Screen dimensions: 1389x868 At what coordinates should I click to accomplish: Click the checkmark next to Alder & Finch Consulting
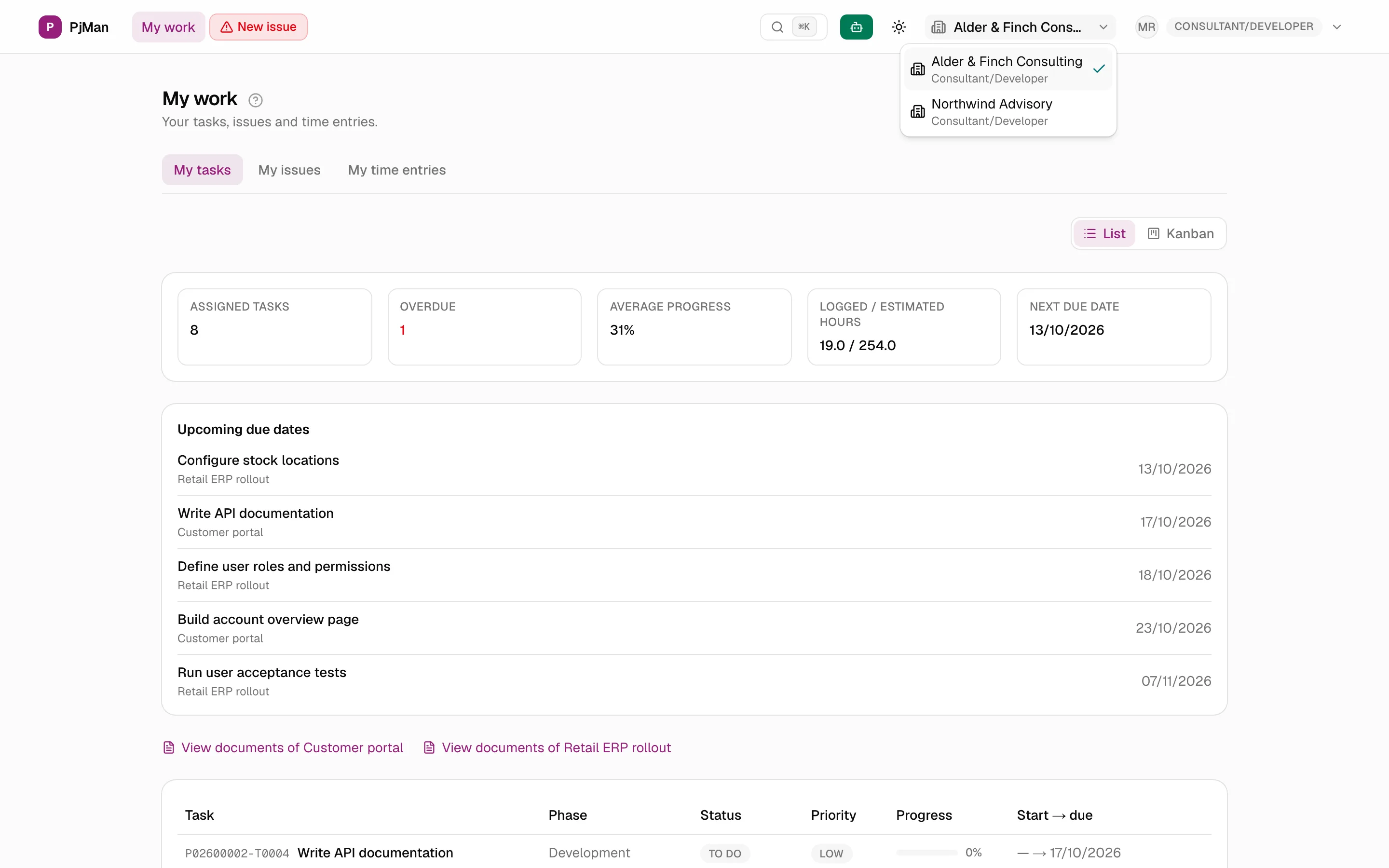click(x=1099, y=69)
